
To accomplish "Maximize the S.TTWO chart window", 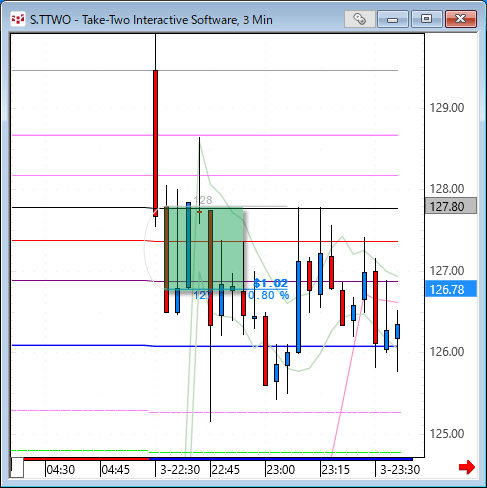I will (427, 19).
